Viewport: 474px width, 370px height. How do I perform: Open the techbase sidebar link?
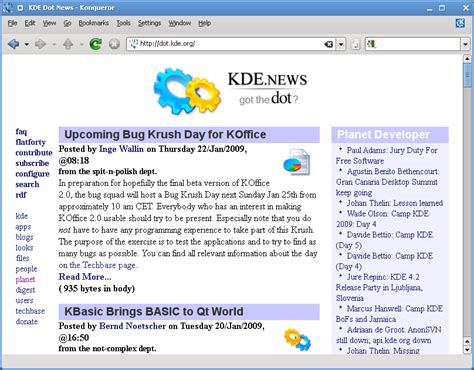[30, 311]
